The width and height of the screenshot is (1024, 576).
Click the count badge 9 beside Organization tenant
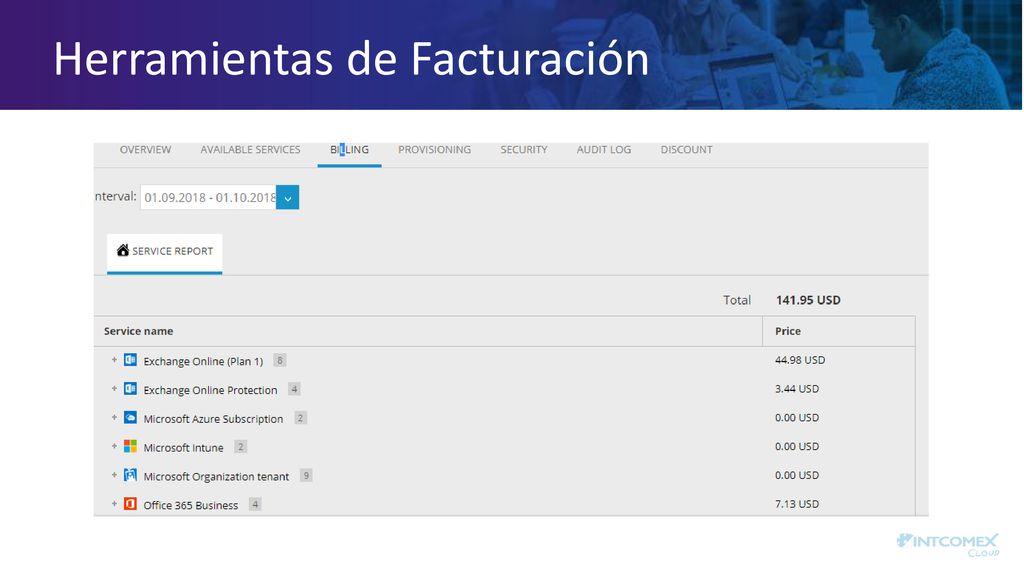[306, 475]
